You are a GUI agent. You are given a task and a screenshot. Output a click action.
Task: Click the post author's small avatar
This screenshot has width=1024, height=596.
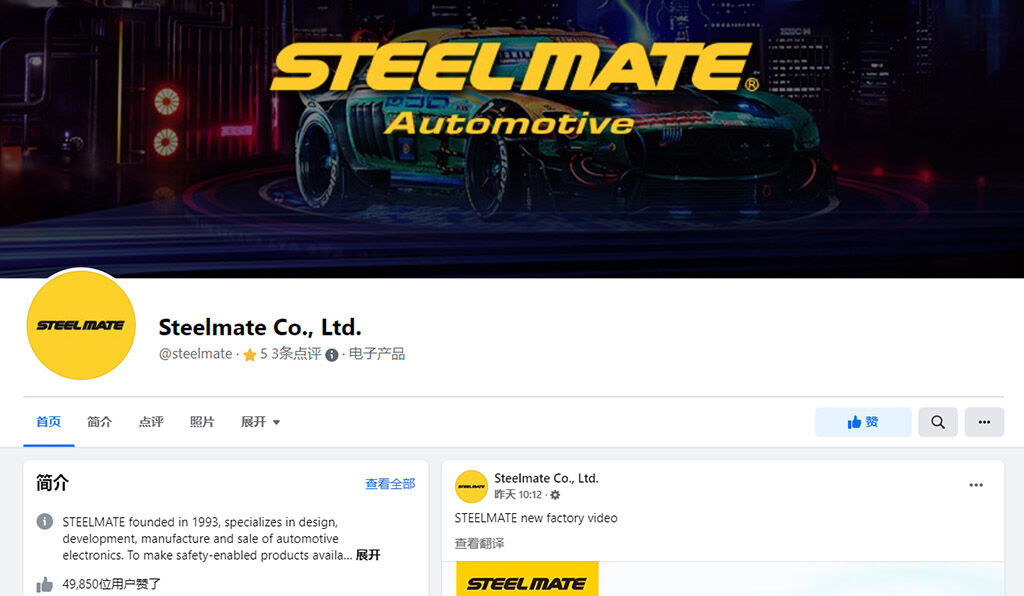pos(471,486)
